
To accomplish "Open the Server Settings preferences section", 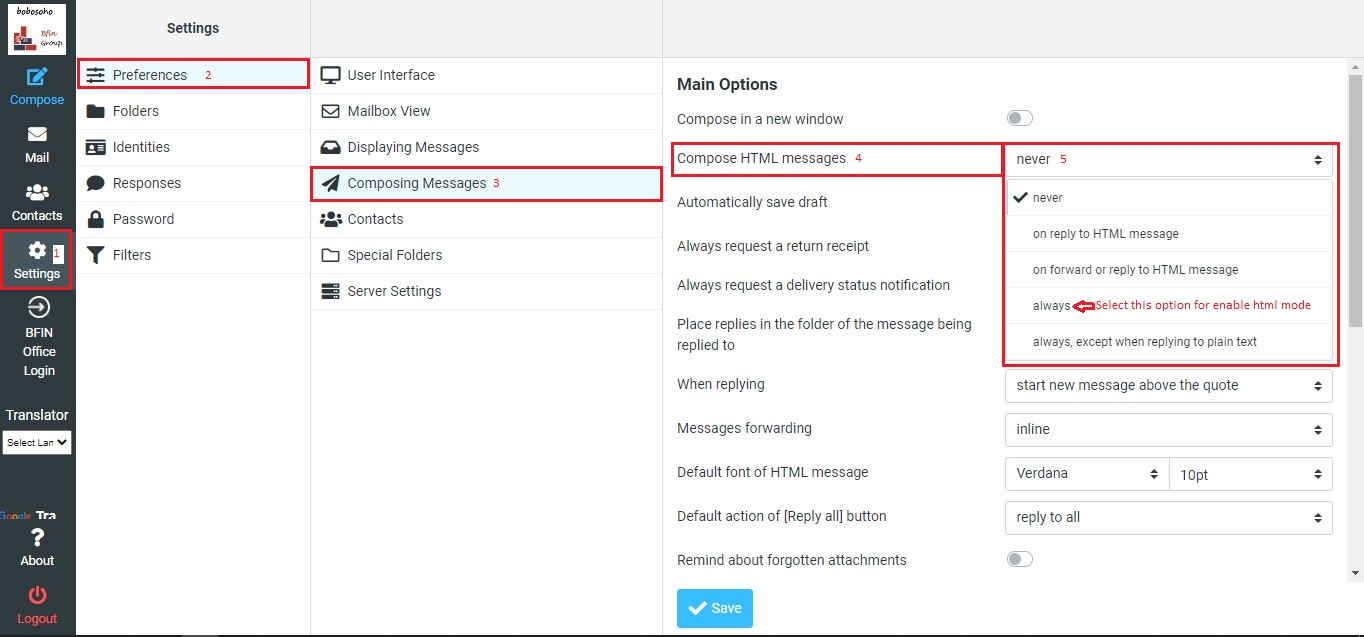I will coord(394,291).
